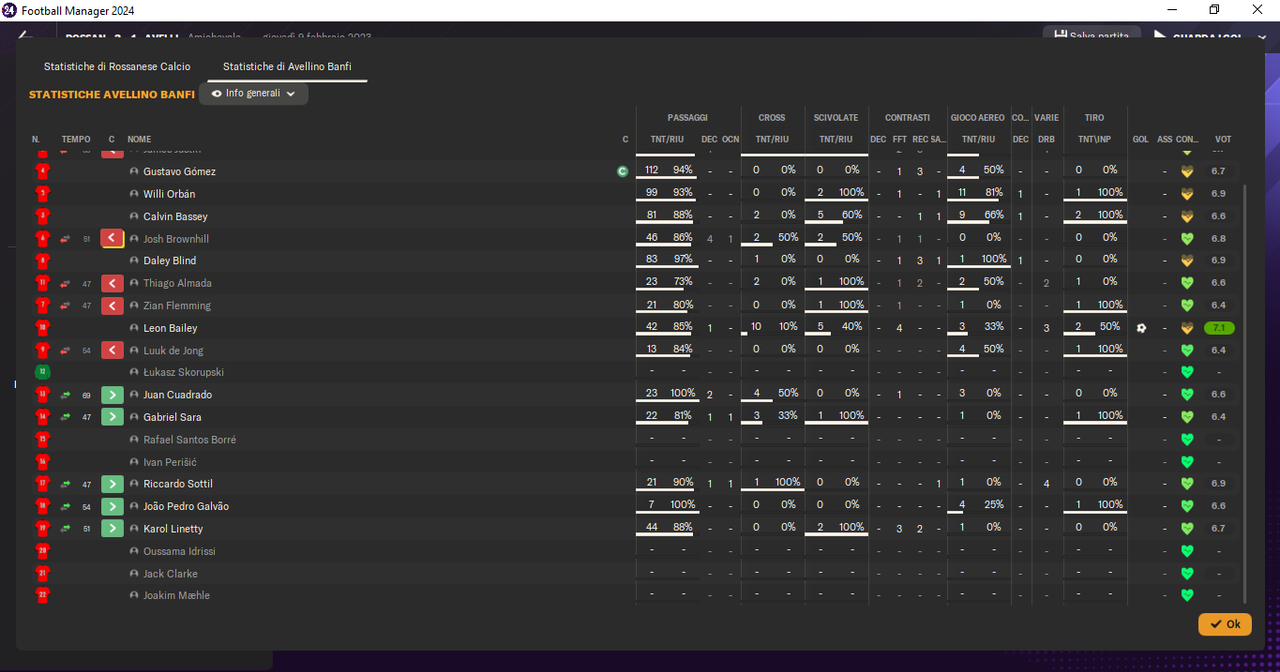Click the Football Manager 2024 logo in title bar
This screenshot has height=672, width=1280.
point(10,10)
